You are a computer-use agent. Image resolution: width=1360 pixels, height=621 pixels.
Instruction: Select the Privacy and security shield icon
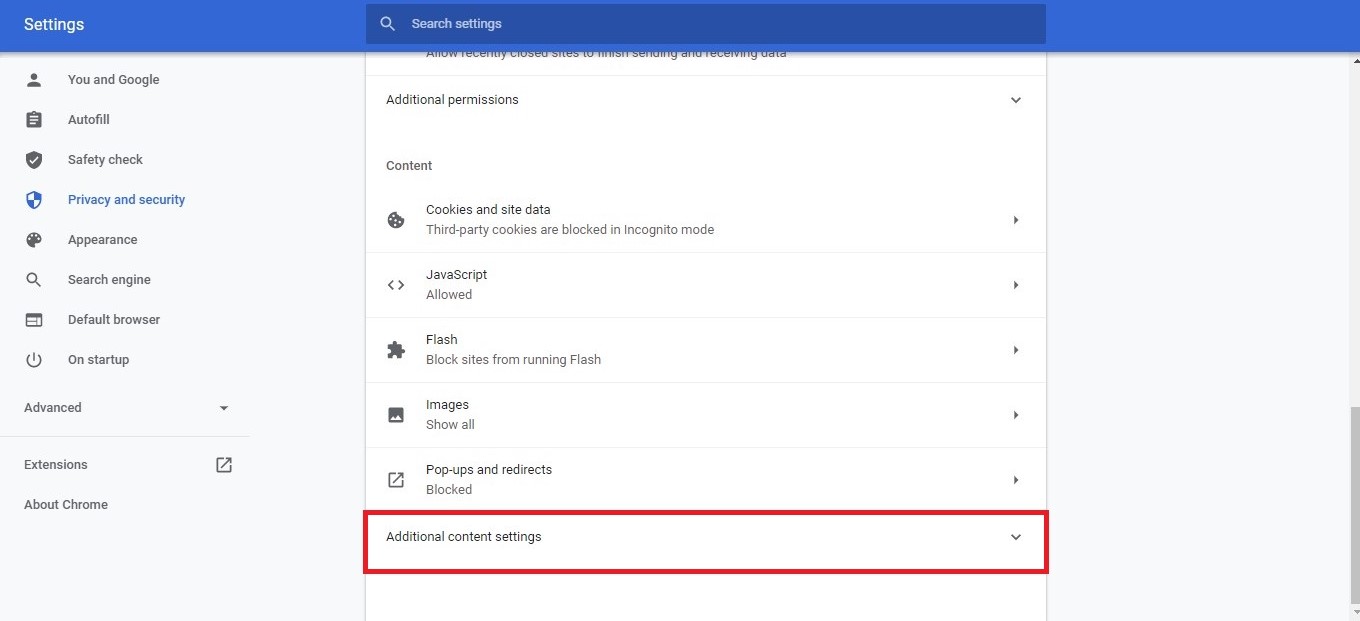point(34,199)
